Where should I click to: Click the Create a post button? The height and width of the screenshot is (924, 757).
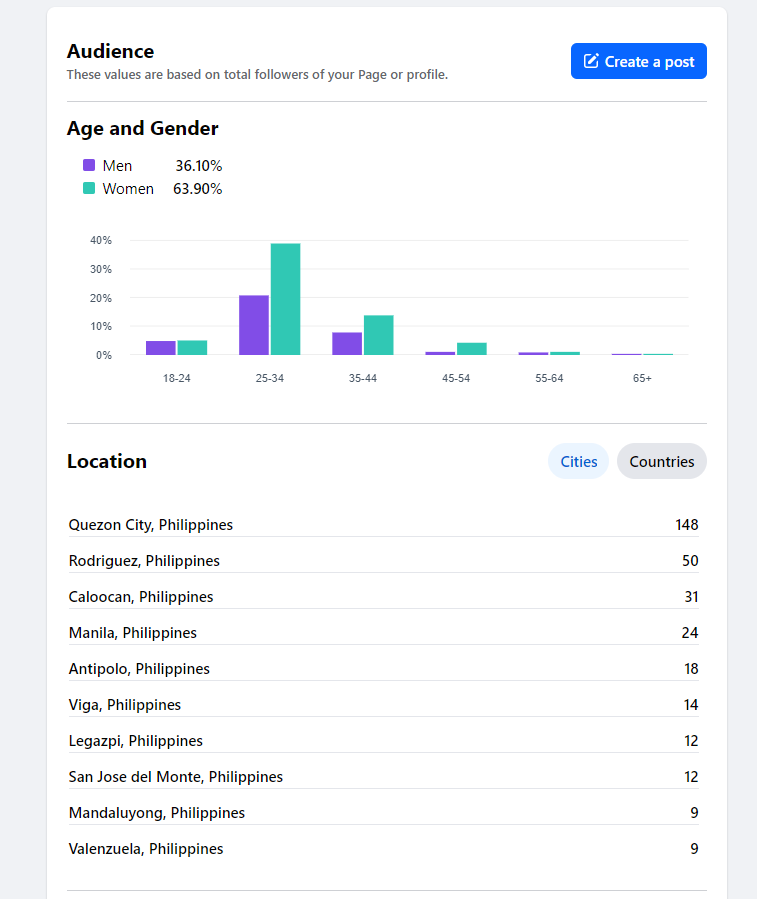pyautogui.click(x=639, y=61)
